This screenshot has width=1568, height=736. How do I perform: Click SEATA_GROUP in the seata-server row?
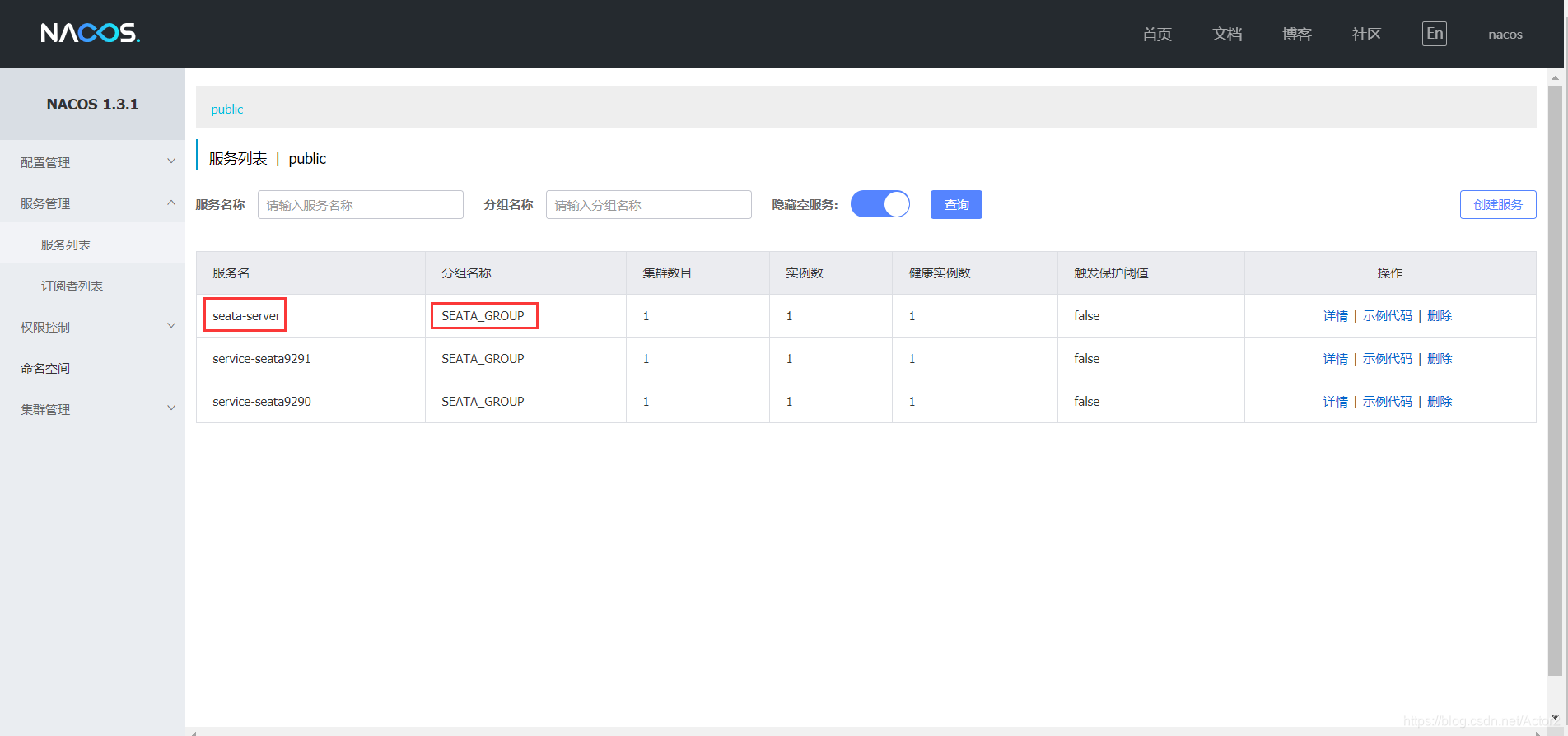tap(483, 316)
